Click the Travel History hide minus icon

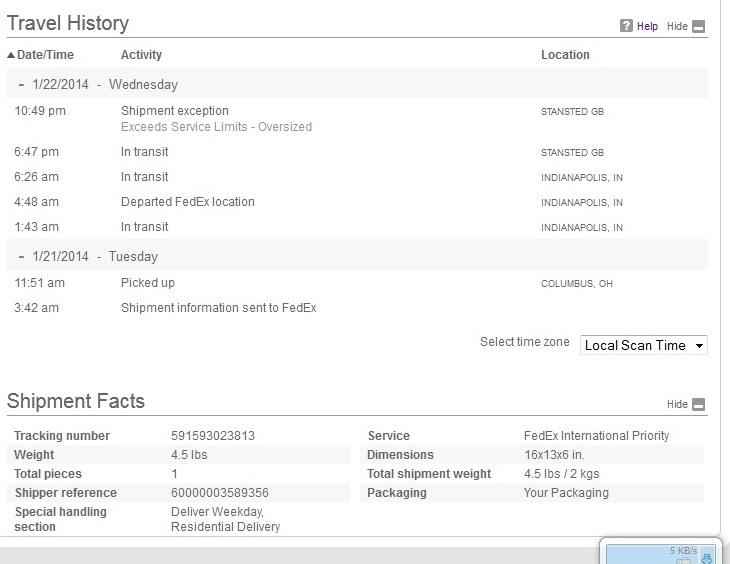click(x=699, y=27)
